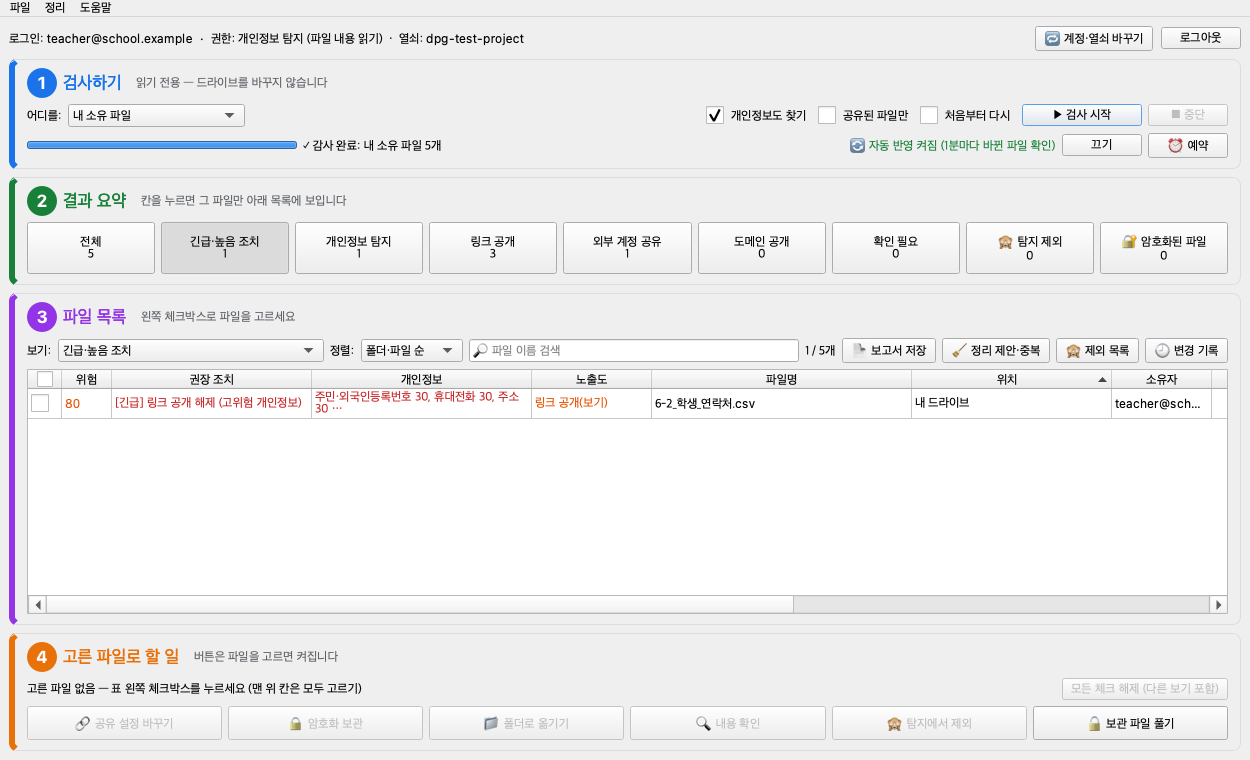This screenshot has height=760, width=1250.
Task: Select the 링크 공개 summary tile
Action: pos(493,248)
